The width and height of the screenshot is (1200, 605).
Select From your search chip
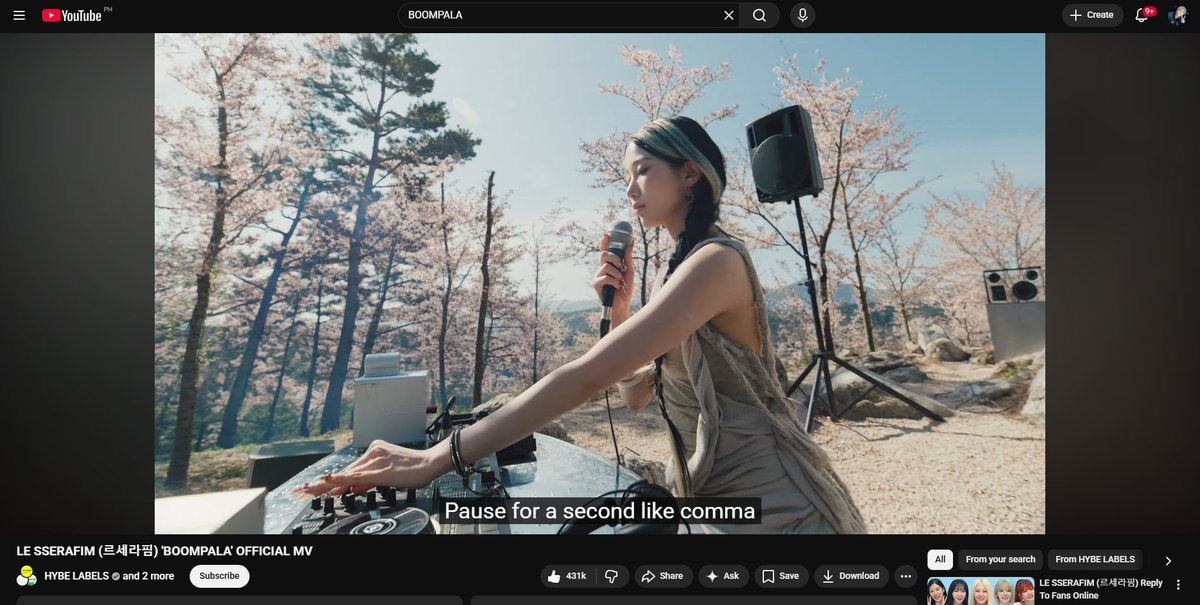pyautogui.click(x=1000, y=560)
